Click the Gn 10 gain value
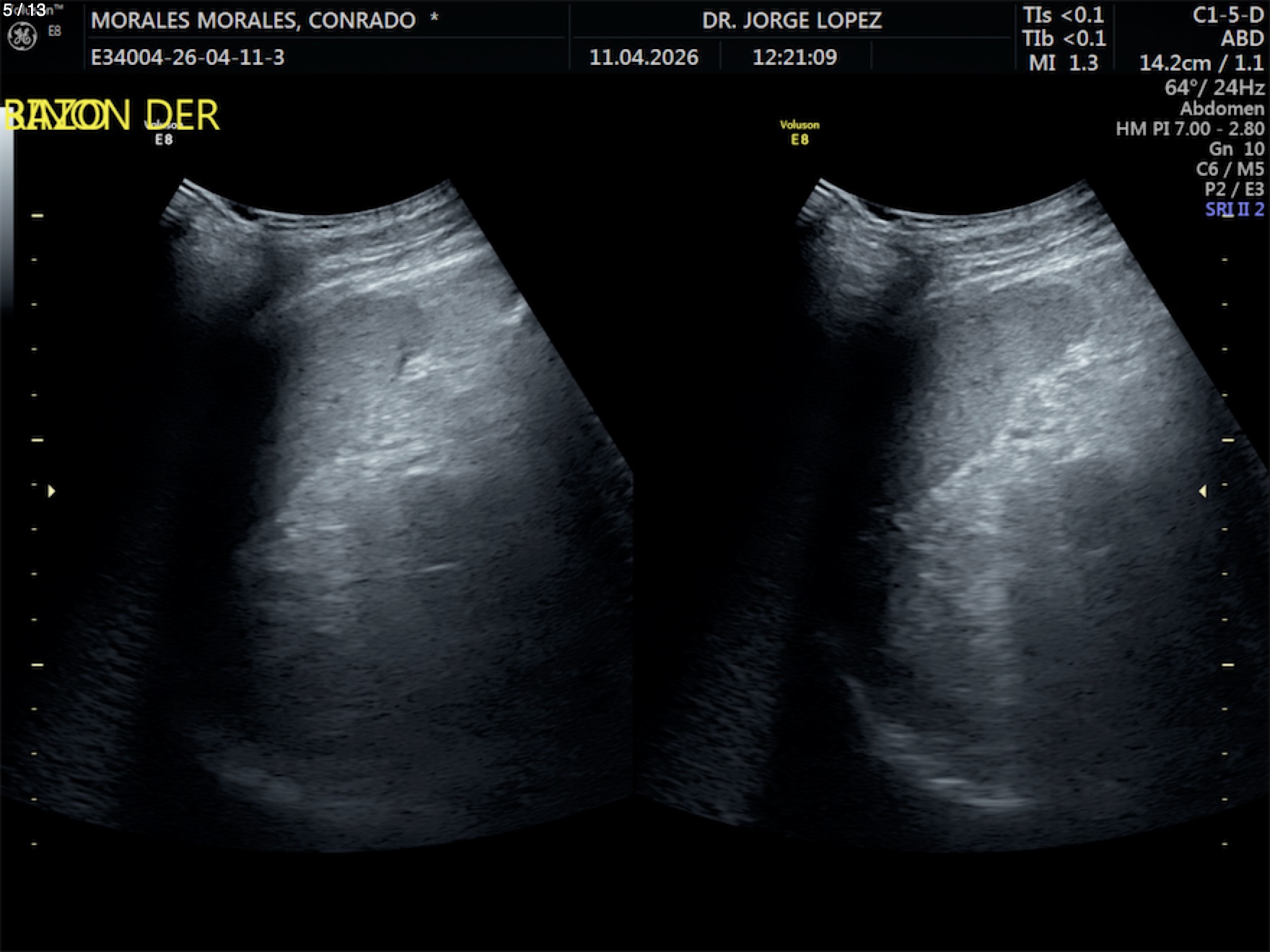The height and width of the screenshot is (952, 1270). (1236, 149)
